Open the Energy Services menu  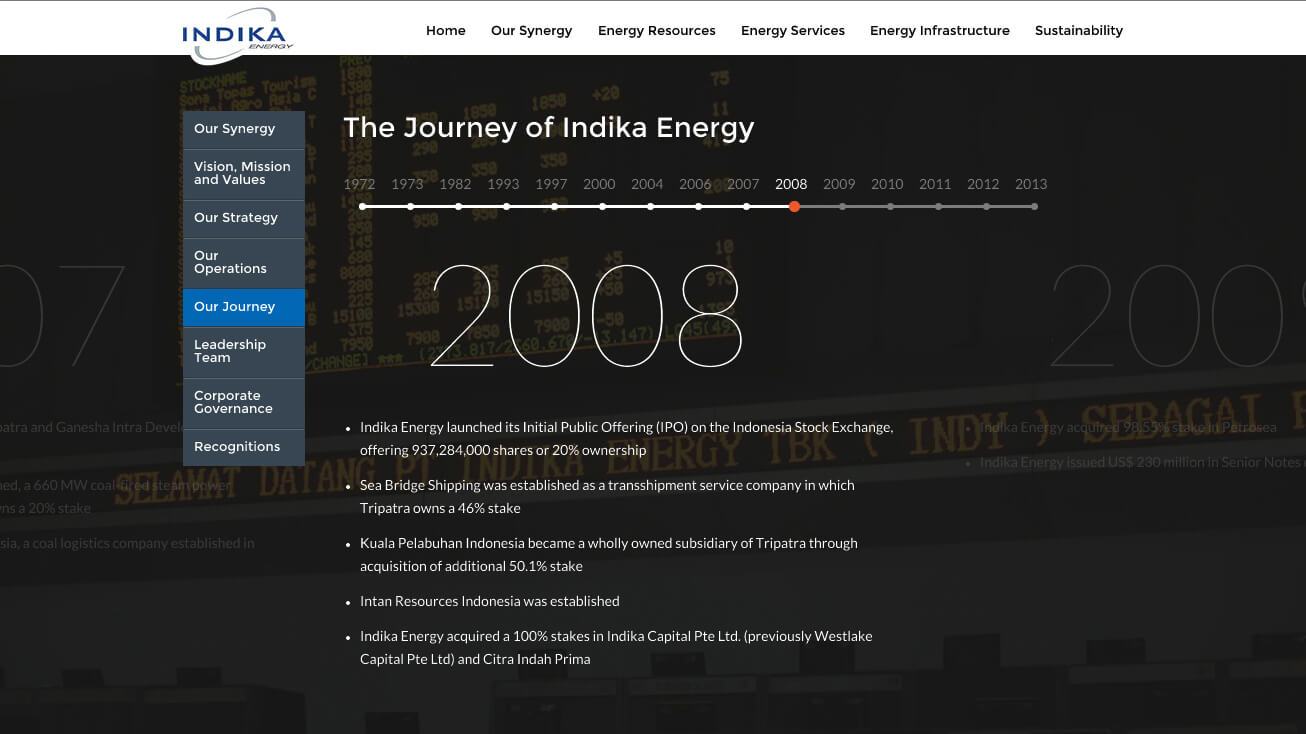point(793,31)
